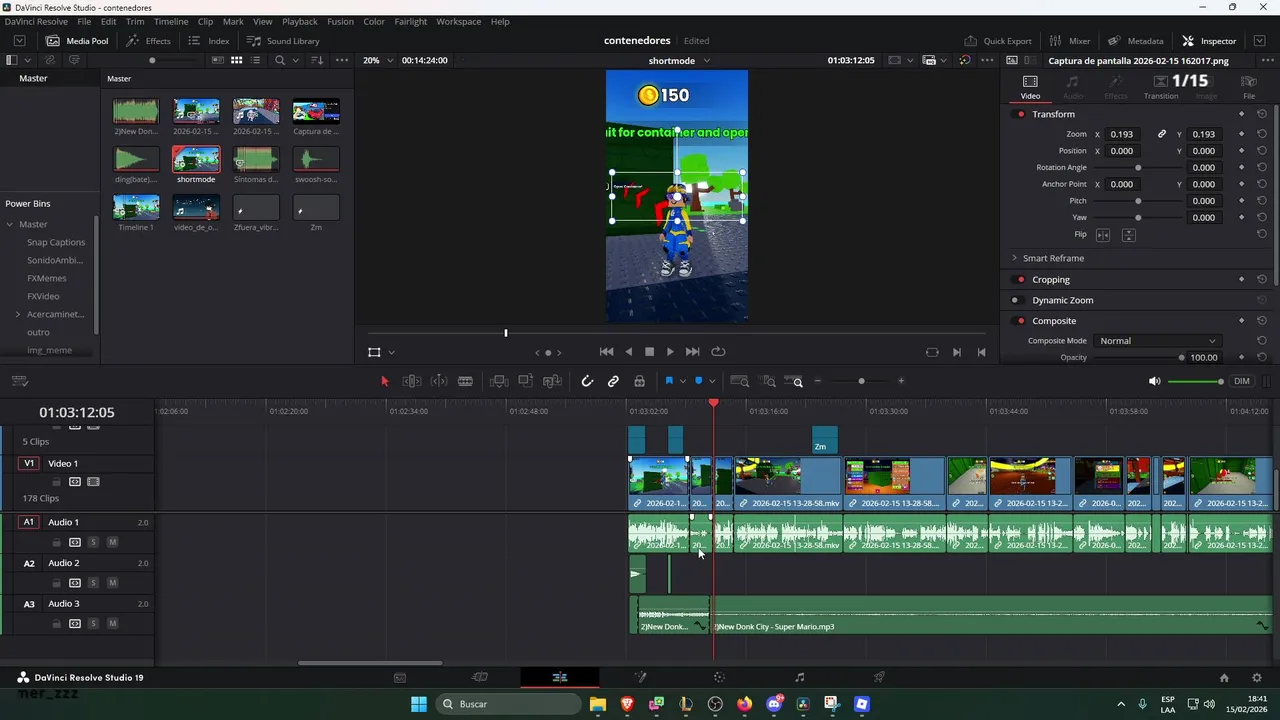Mute Audio 1 track M button
Viewport: 1280px width, 720px height.
[x=112, y=542]
